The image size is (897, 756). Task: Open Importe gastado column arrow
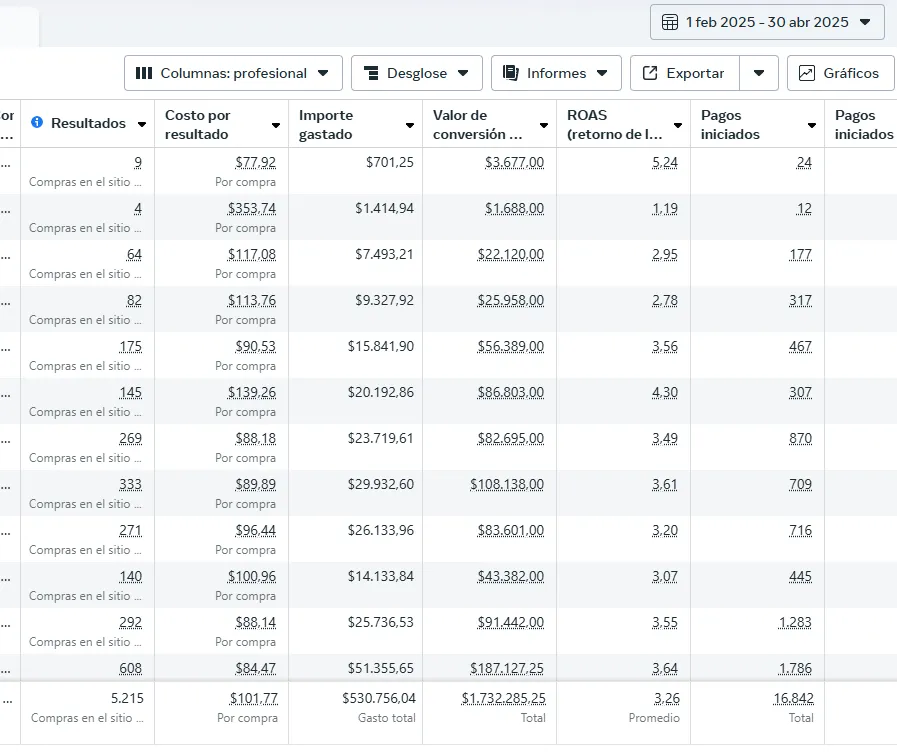click(410, 125)
